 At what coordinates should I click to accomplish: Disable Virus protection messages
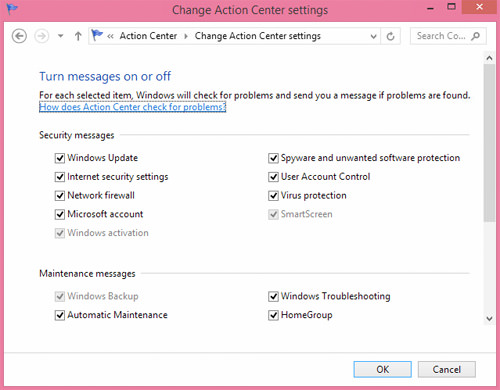click(273, 195)
